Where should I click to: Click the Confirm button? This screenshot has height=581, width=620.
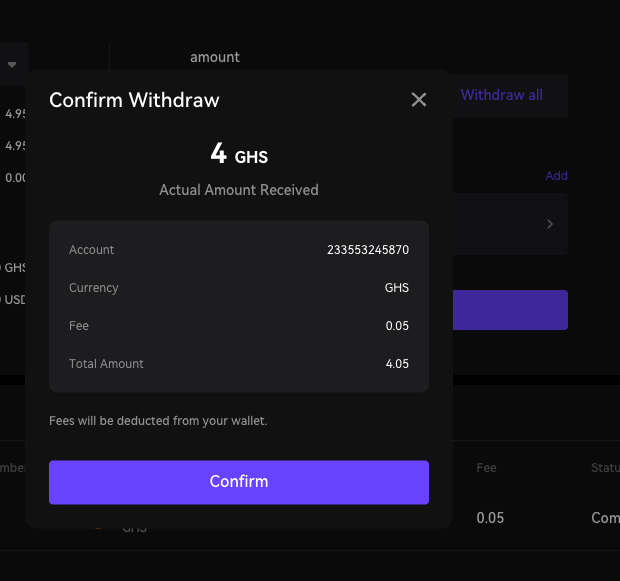(x=239, y=482)
